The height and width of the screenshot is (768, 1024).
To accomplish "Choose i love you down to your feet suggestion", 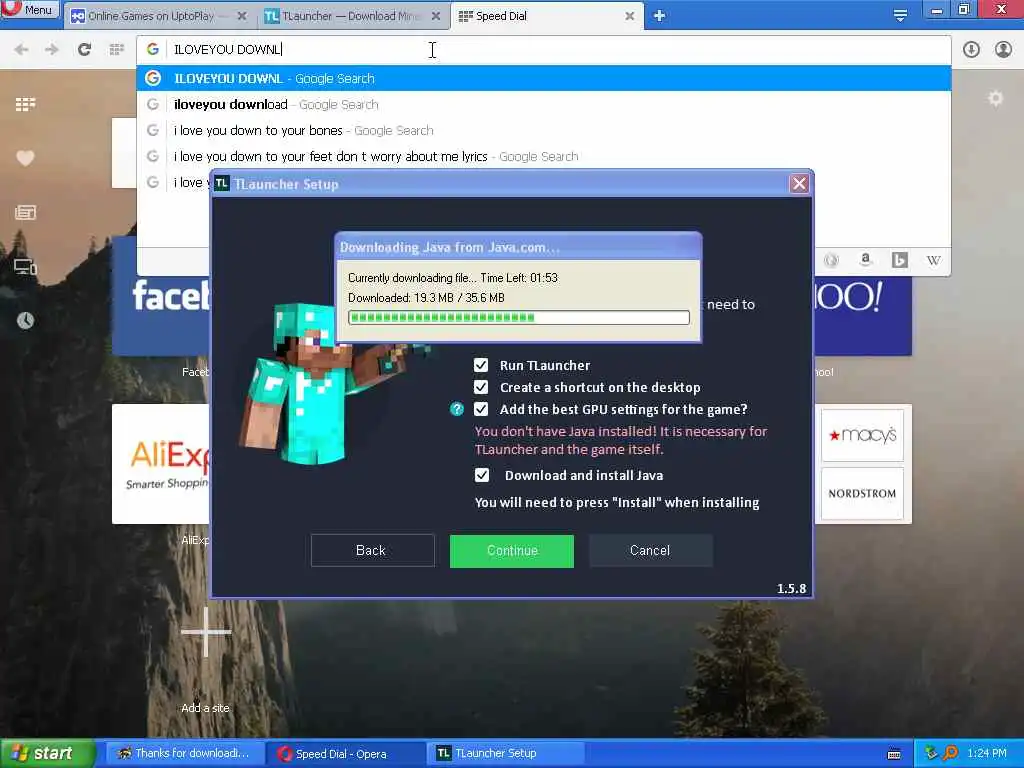I will (543, 157).
